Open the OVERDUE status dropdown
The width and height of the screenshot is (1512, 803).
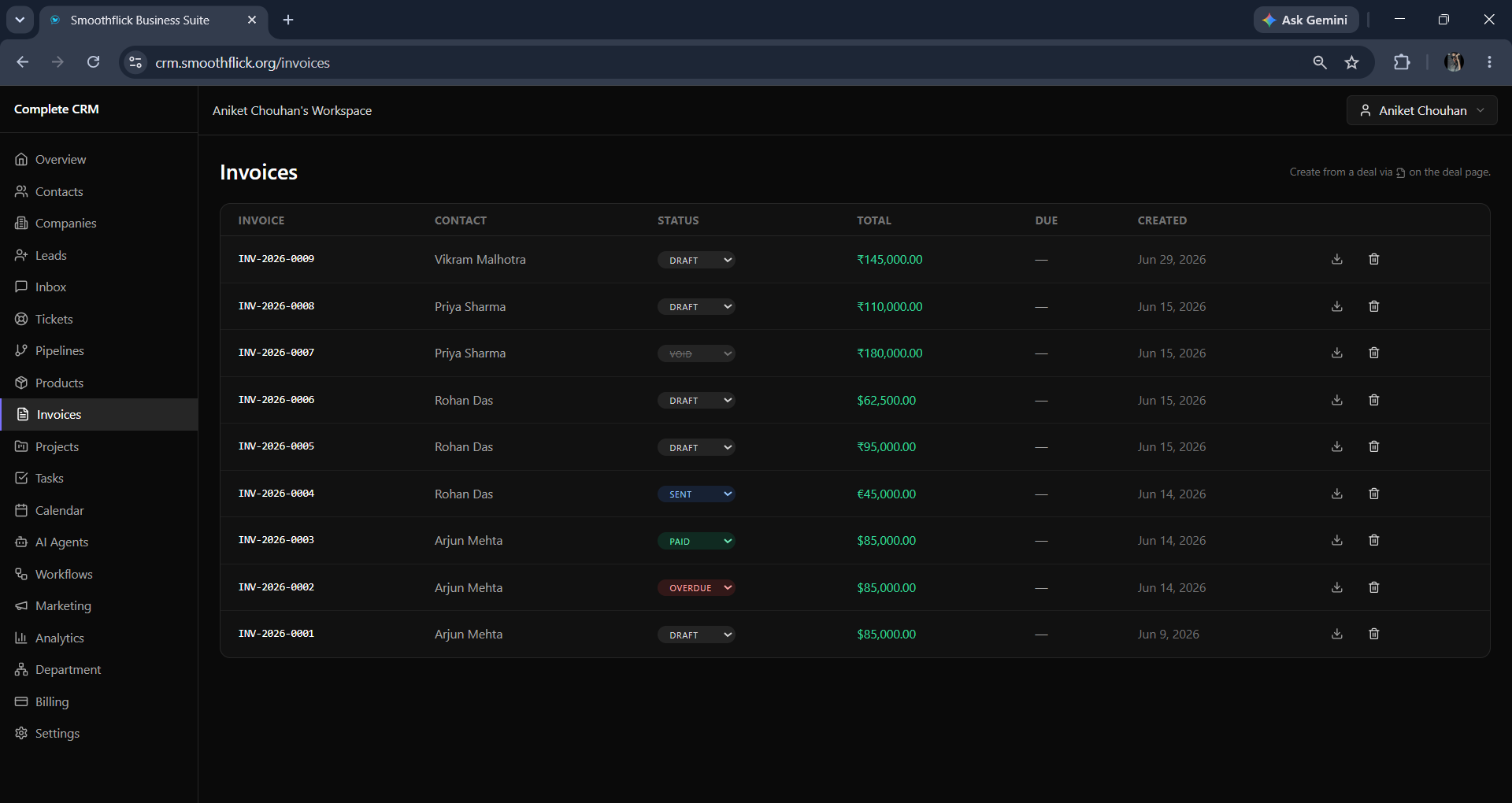pyautogui.click(x=696, y=587)
